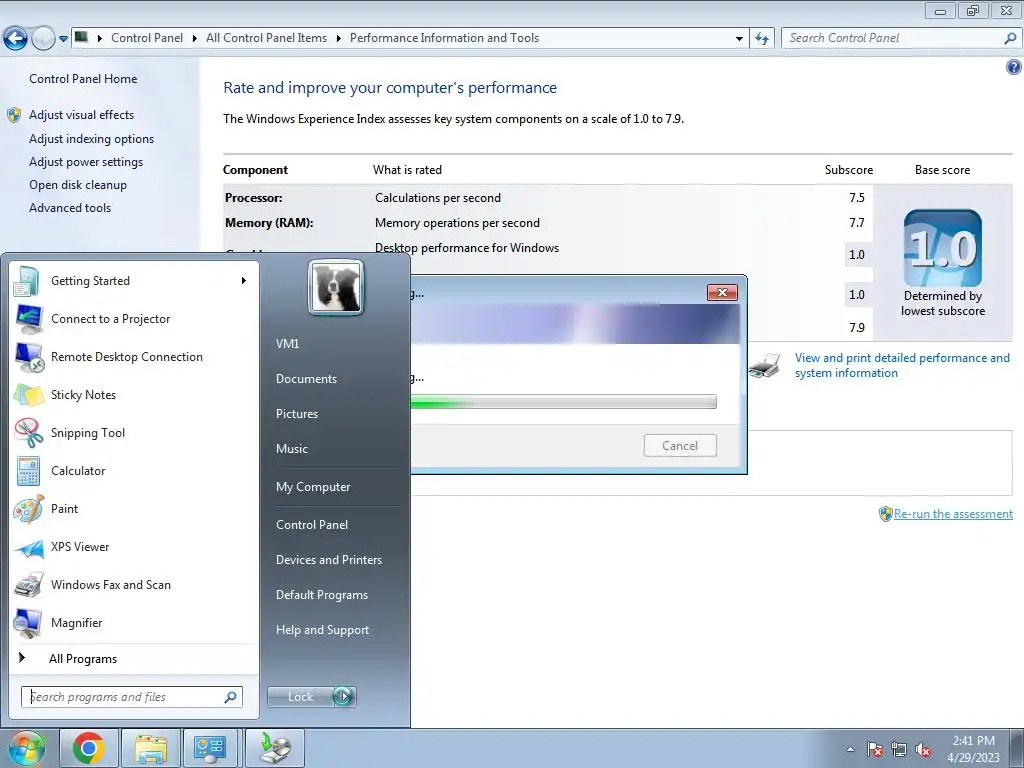The image size is (1024, 768).
Task: Expand breadcrumb arrow after All Control Panel Items
Action: point(338,38)
